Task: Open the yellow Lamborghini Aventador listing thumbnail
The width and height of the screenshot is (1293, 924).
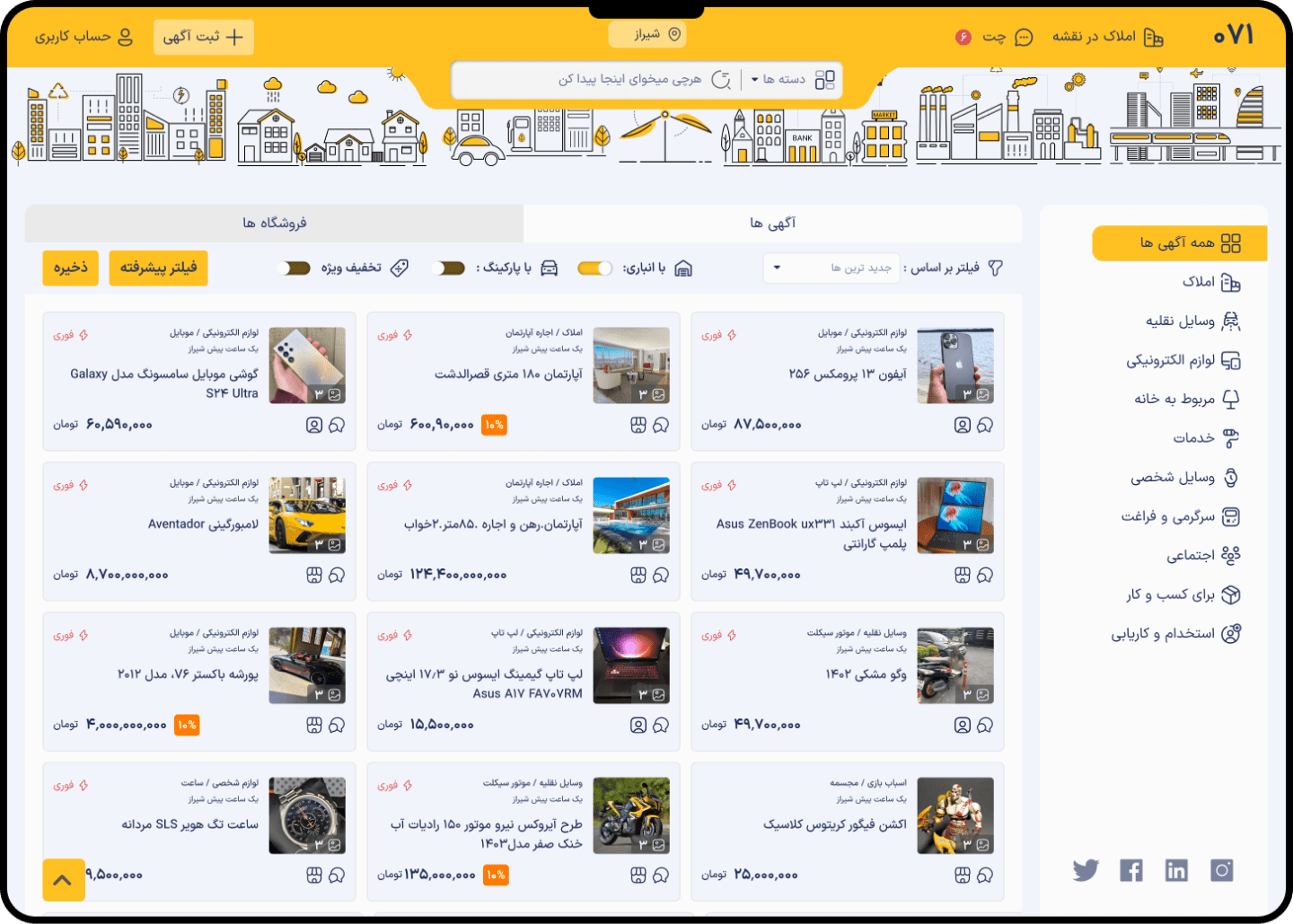Action: pos(307,515)
